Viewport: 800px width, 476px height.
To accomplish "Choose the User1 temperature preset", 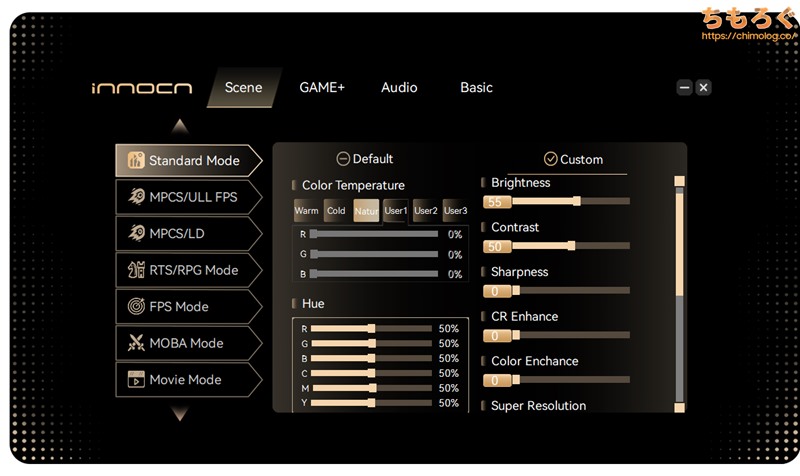I will point(396,211).
